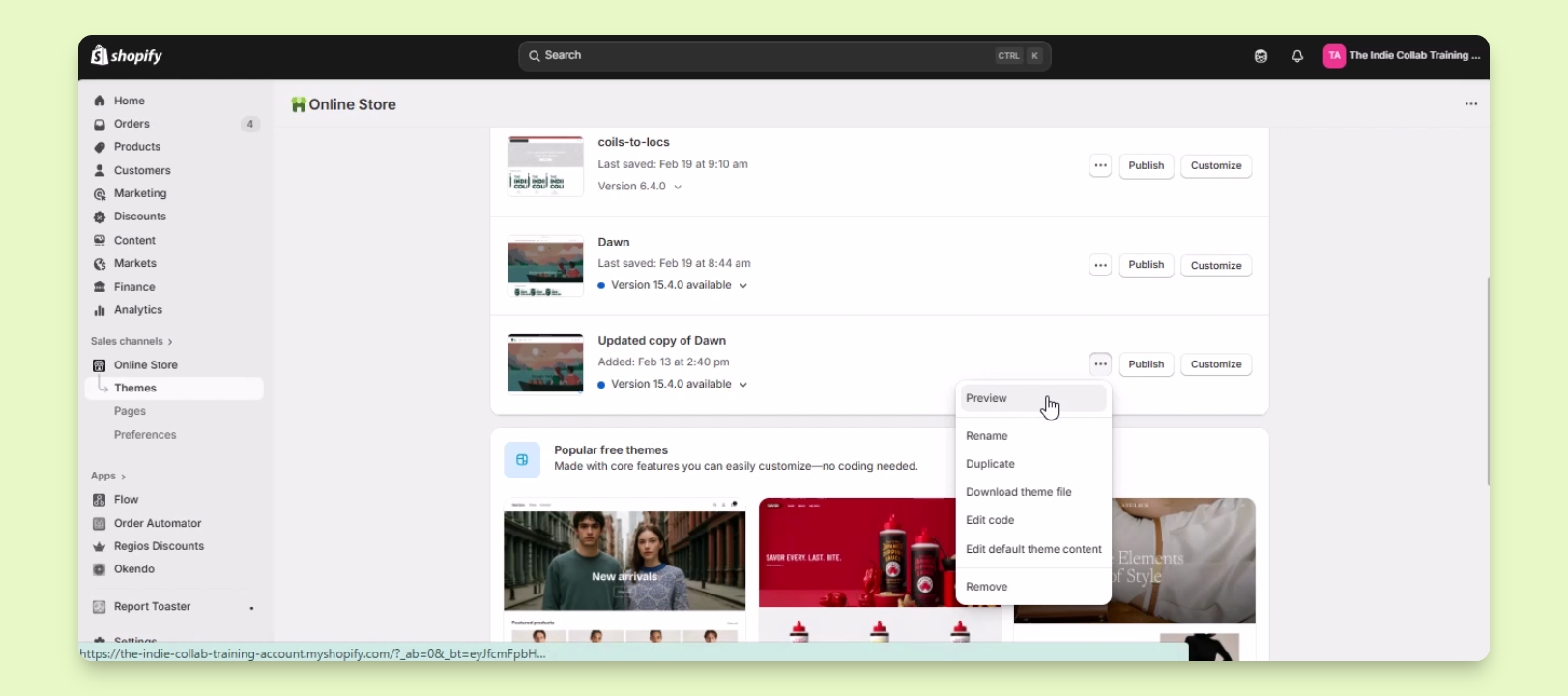Open Preferences under Online Store
1568x696 pixels.
click(145, 435)
